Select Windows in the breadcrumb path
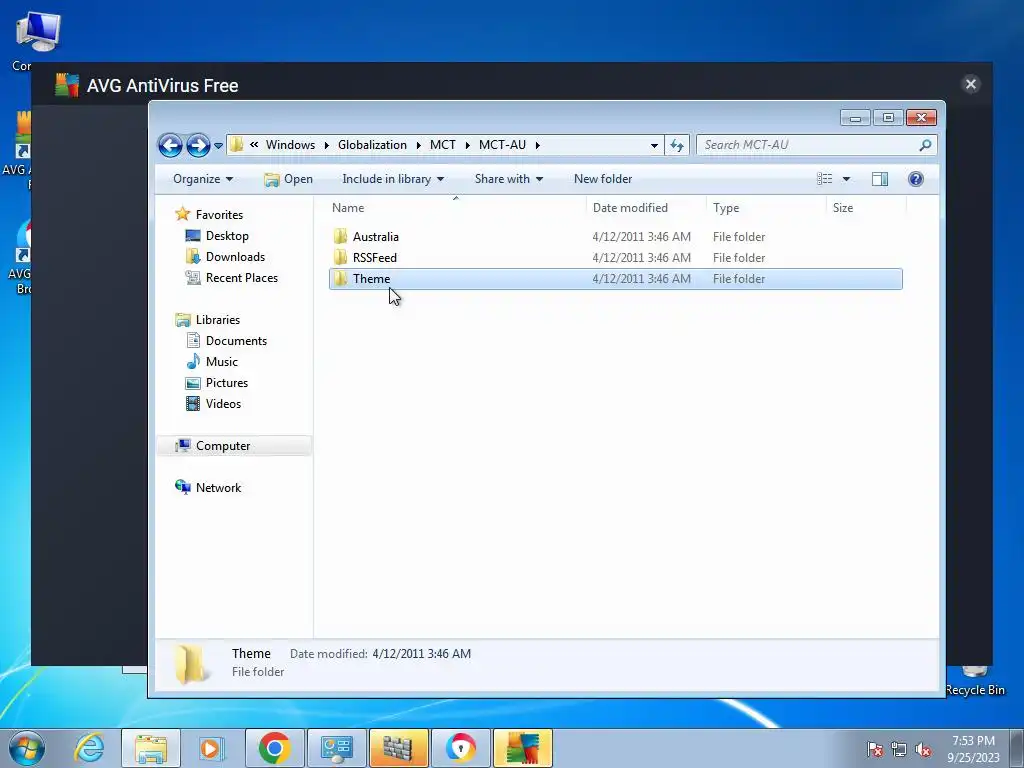Image resolution: width=1024 pixels, height=768 pixels. (290, 145)
